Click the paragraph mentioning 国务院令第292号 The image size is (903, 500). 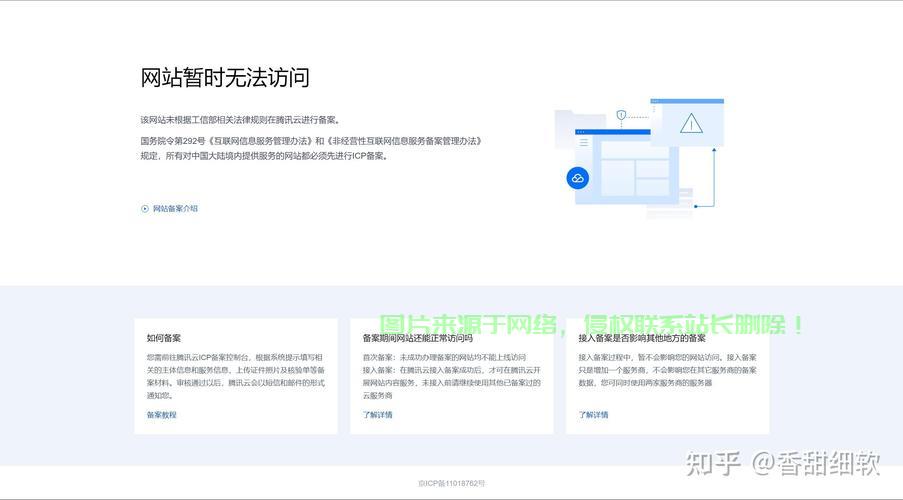tap(311, 148)
